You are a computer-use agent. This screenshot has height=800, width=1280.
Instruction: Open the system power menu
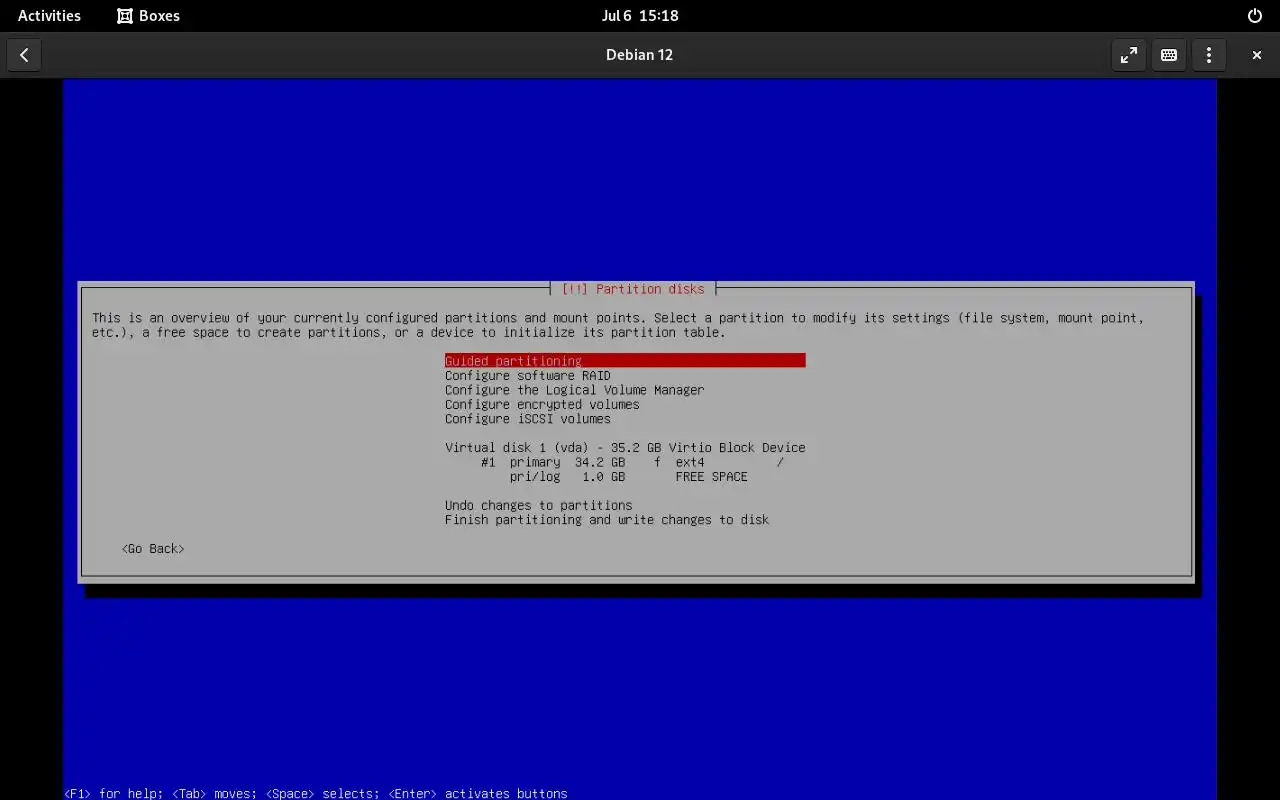pos(1255,16)
